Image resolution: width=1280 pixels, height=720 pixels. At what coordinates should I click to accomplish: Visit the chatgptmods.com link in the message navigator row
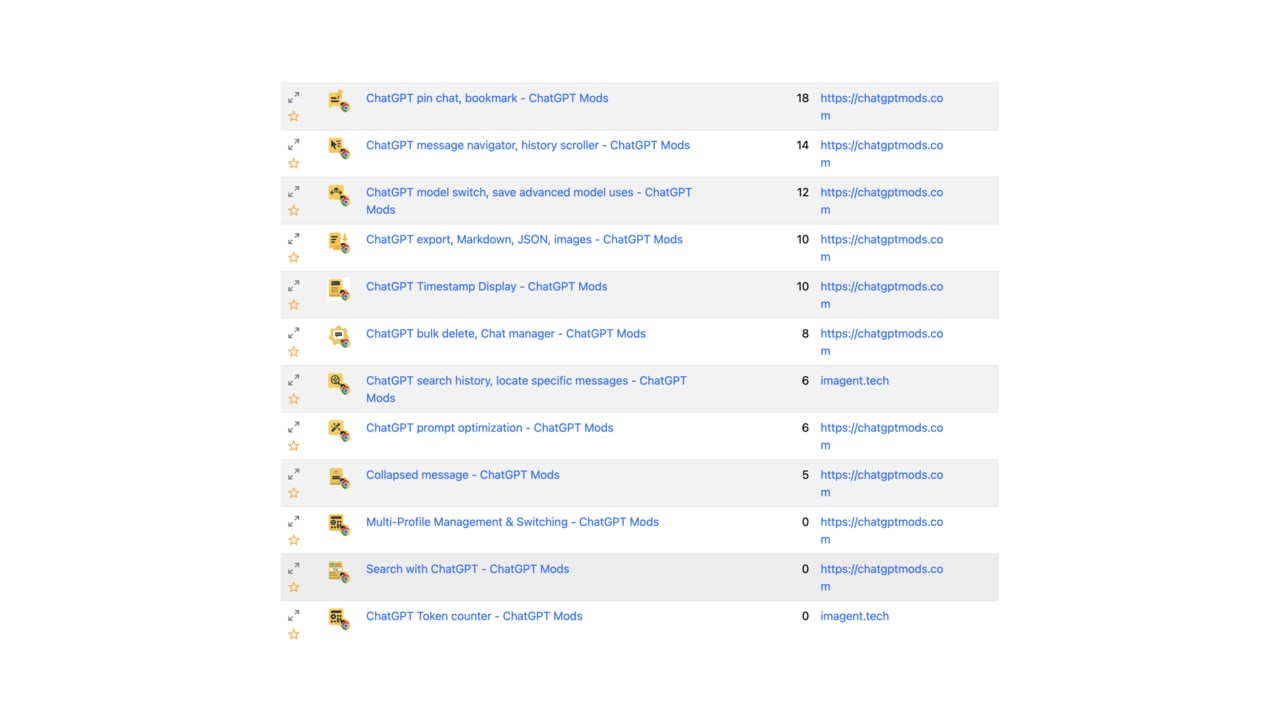point(882,154)
